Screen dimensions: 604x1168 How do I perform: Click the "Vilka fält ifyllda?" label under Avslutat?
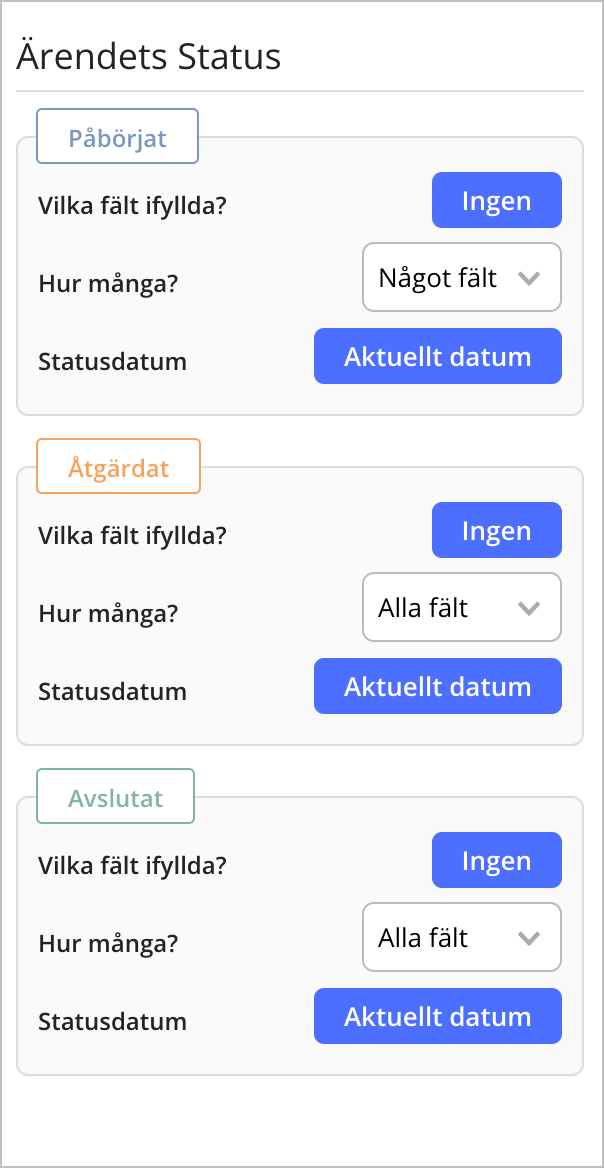click(132, 864)
